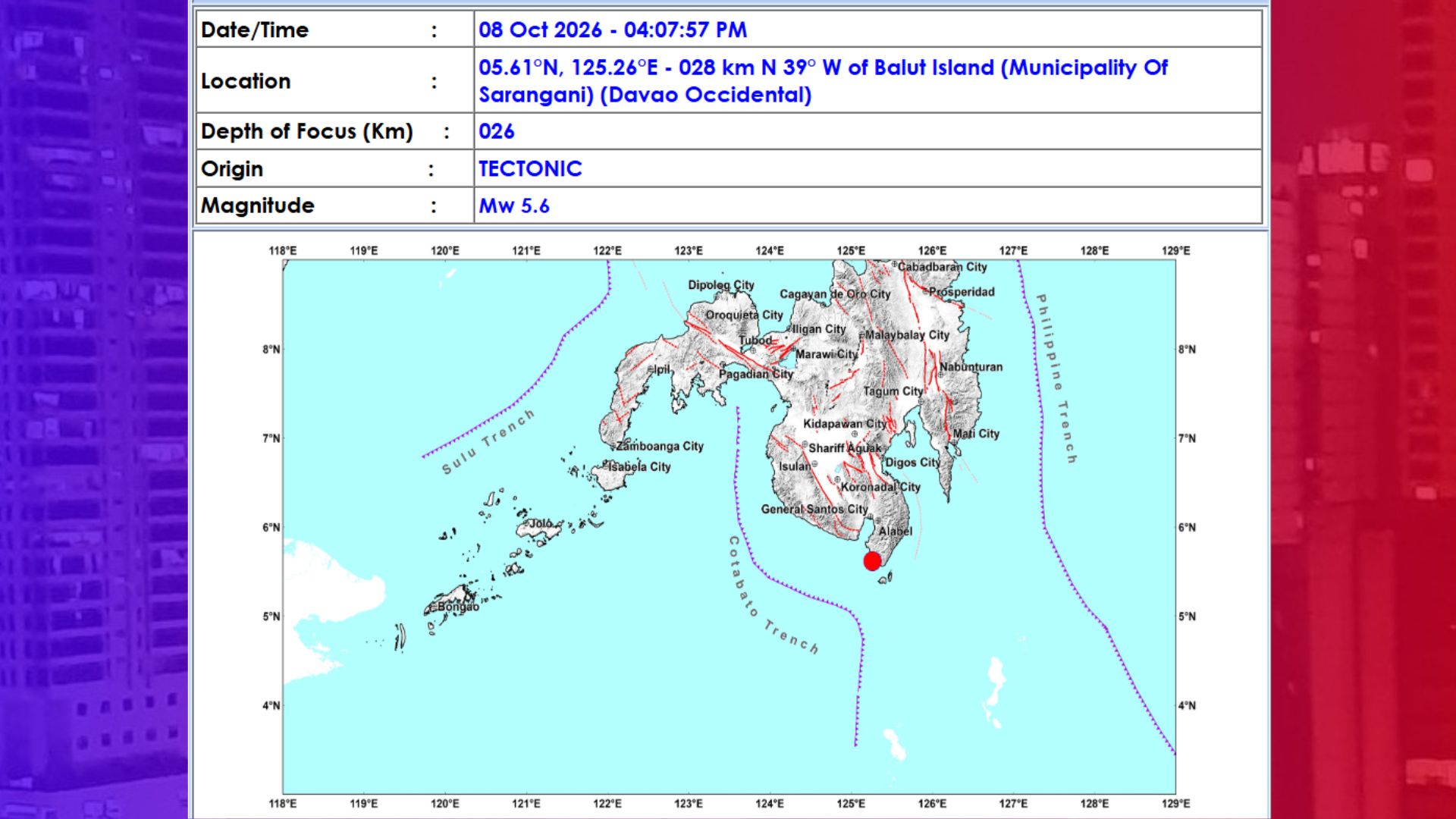
Task: Click the Tubod label on map
Action: (x=755, y=340)
